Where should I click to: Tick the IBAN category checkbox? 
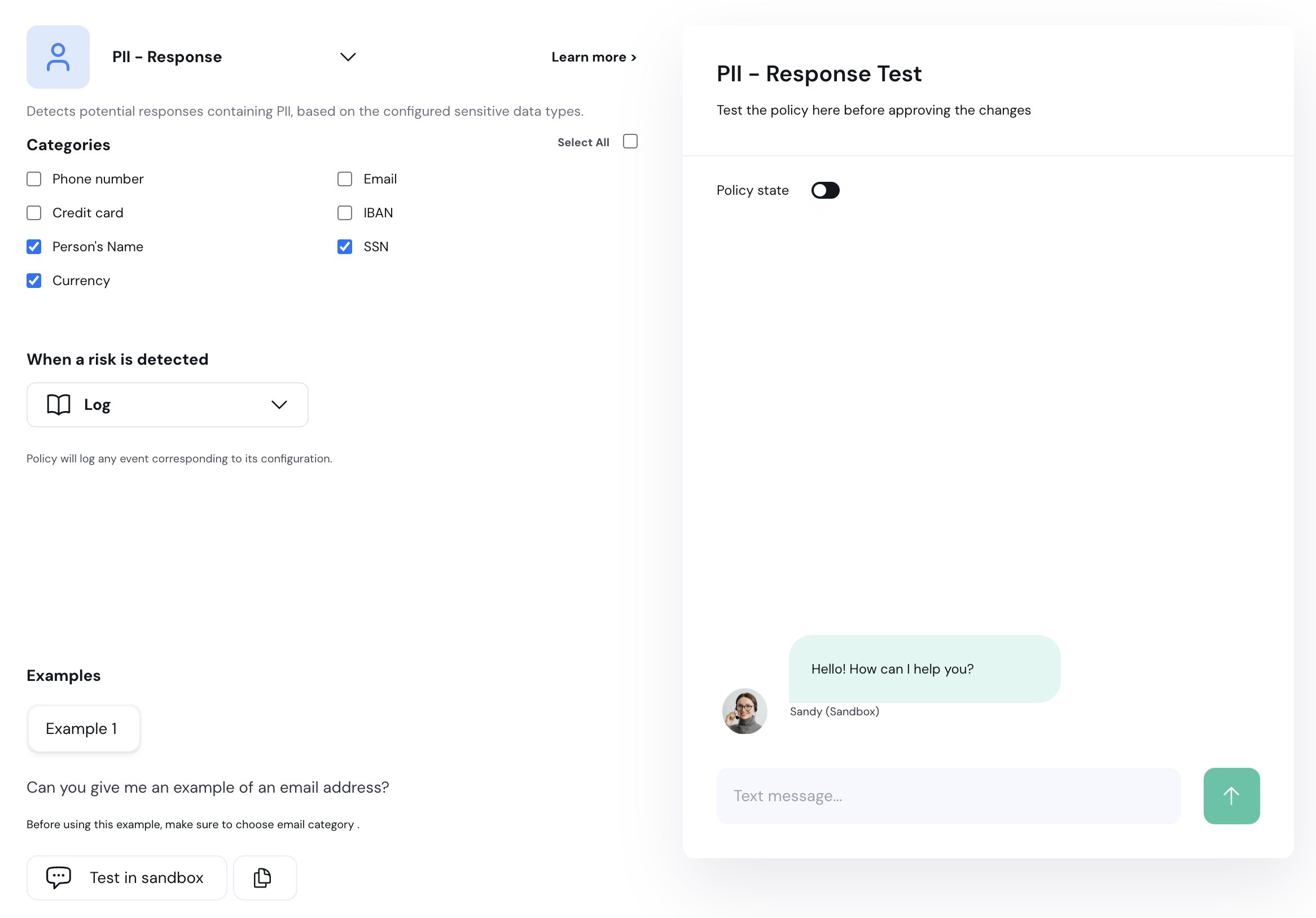pos(344,213)
